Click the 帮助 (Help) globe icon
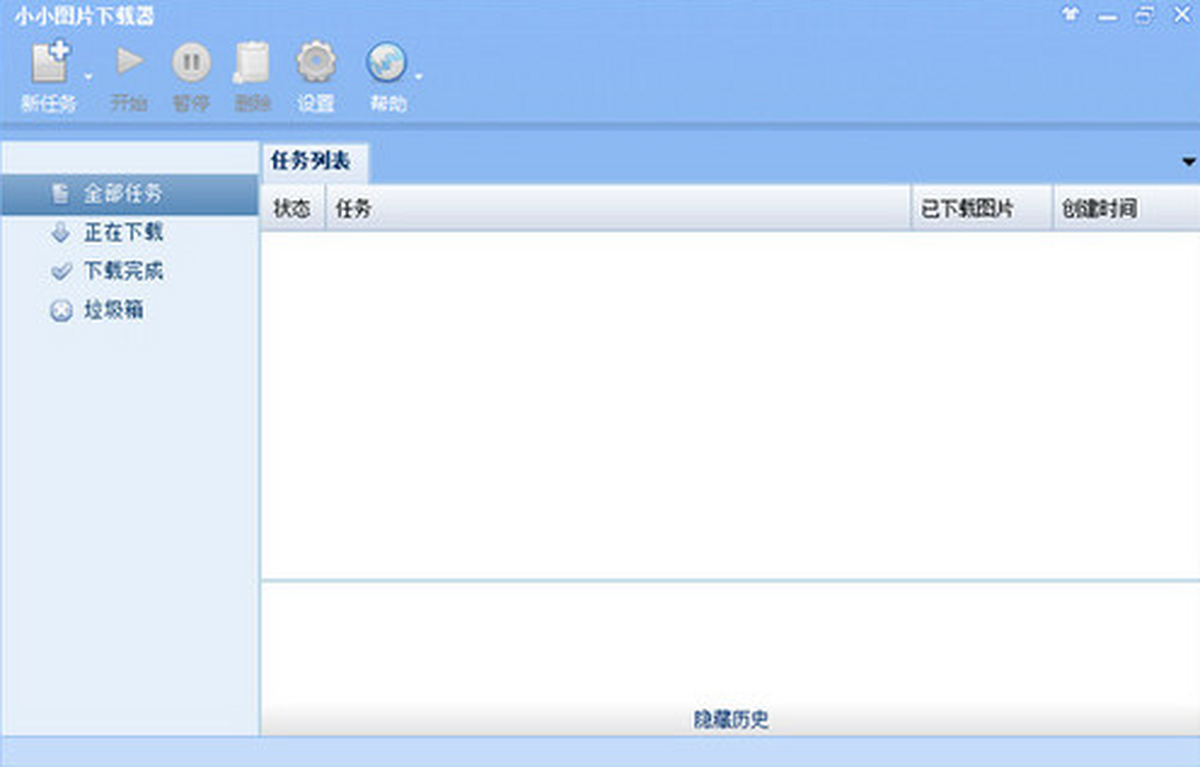Image resolution: width=1200 pixels, height=767 pixels. pos(386,64)
